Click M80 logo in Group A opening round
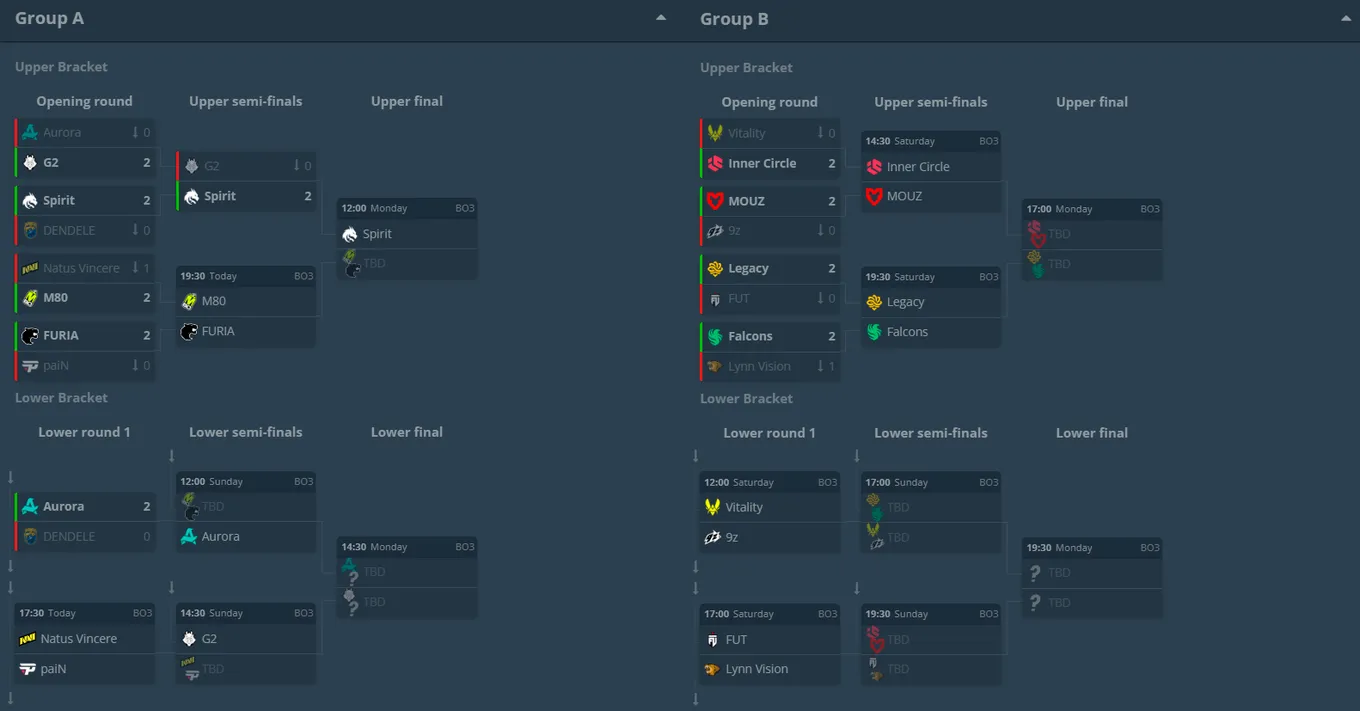1360x711 pixels. click(x=30, y=297)
